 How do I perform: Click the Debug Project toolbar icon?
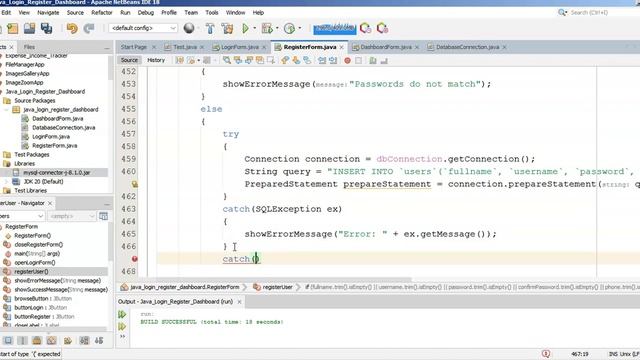point(267,28)
